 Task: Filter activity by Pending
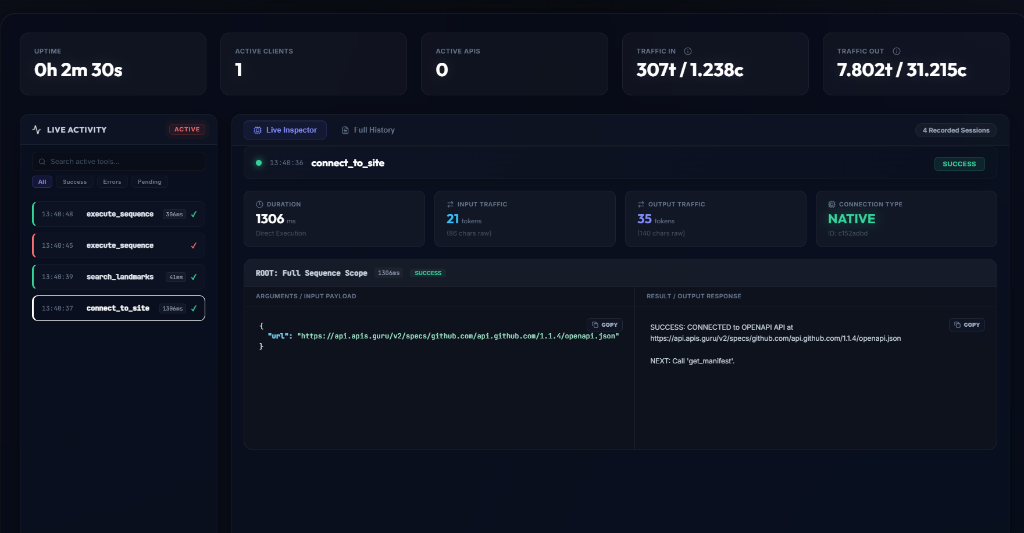(150, 182)
